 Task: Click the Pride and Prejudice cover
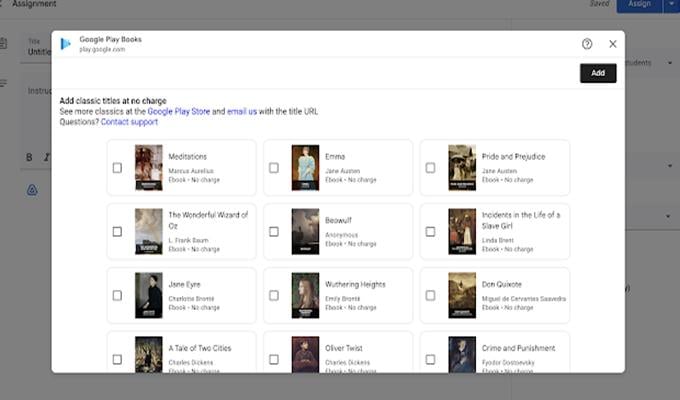pyautogui.click(x=462, y=167)
